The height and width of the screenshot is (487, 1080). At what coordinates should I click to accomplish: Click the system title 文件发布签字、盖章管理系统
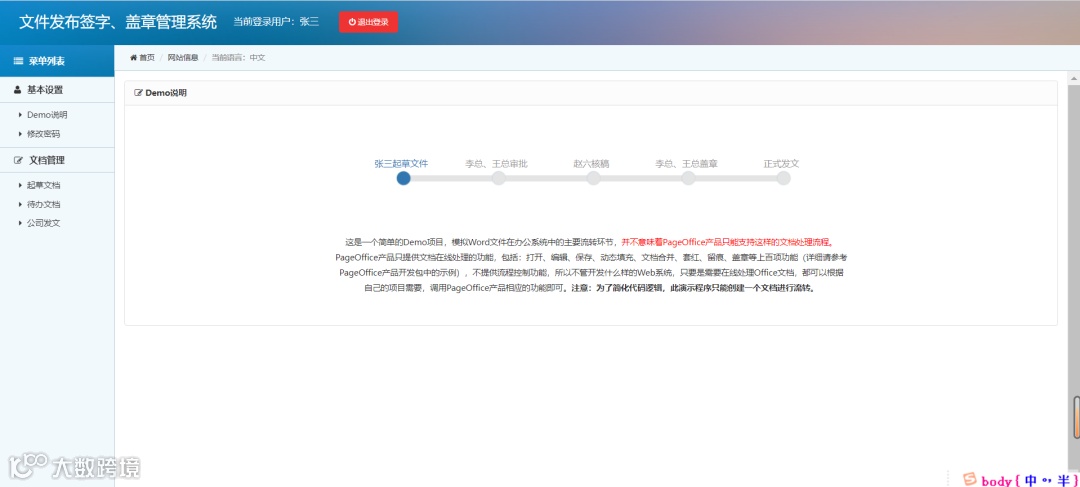tap(118, 22)
